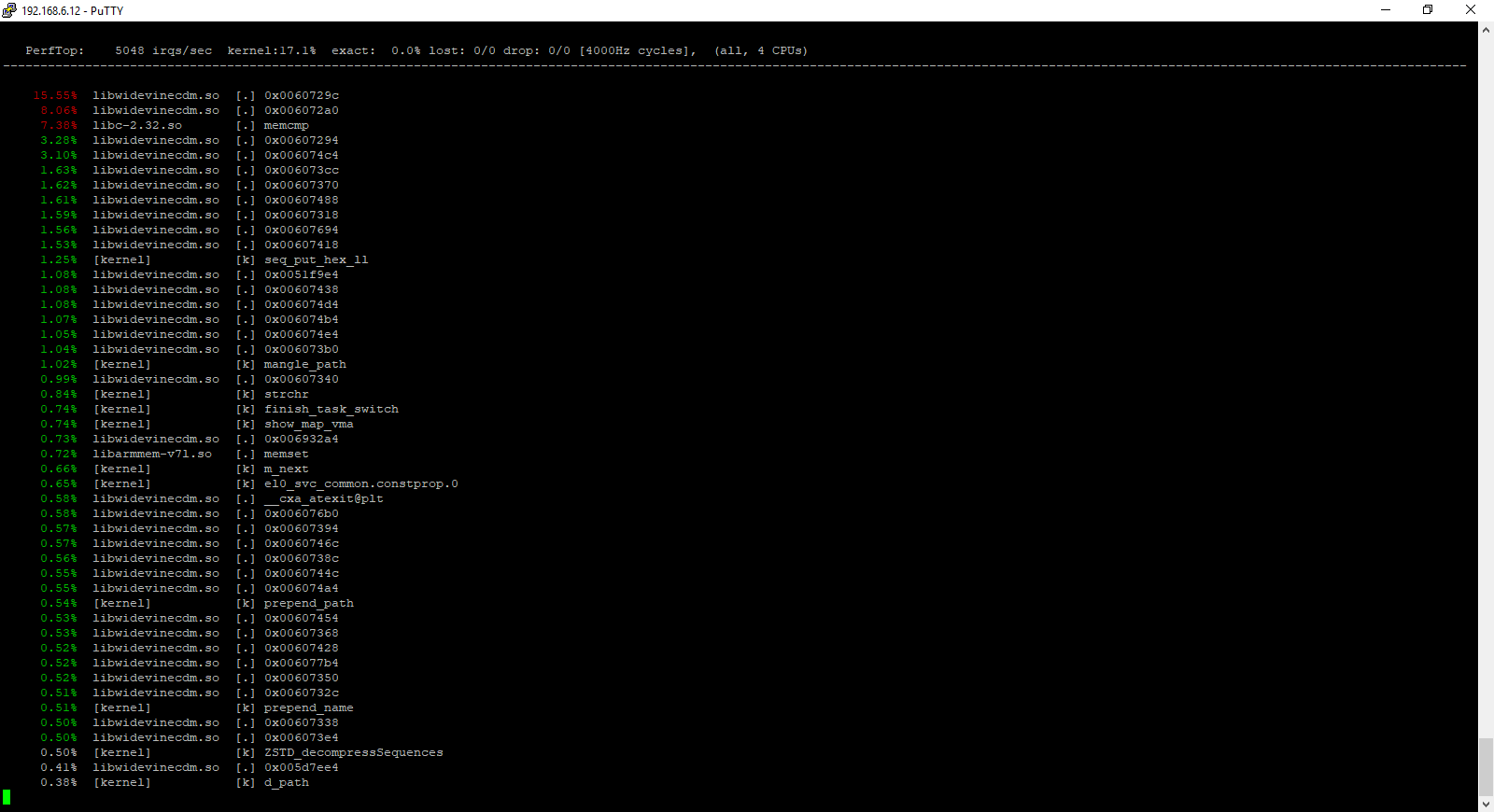This screenshot has width=1494, height=812.
Task: Click the green terminal cursor block
Action: click(7, 797)
